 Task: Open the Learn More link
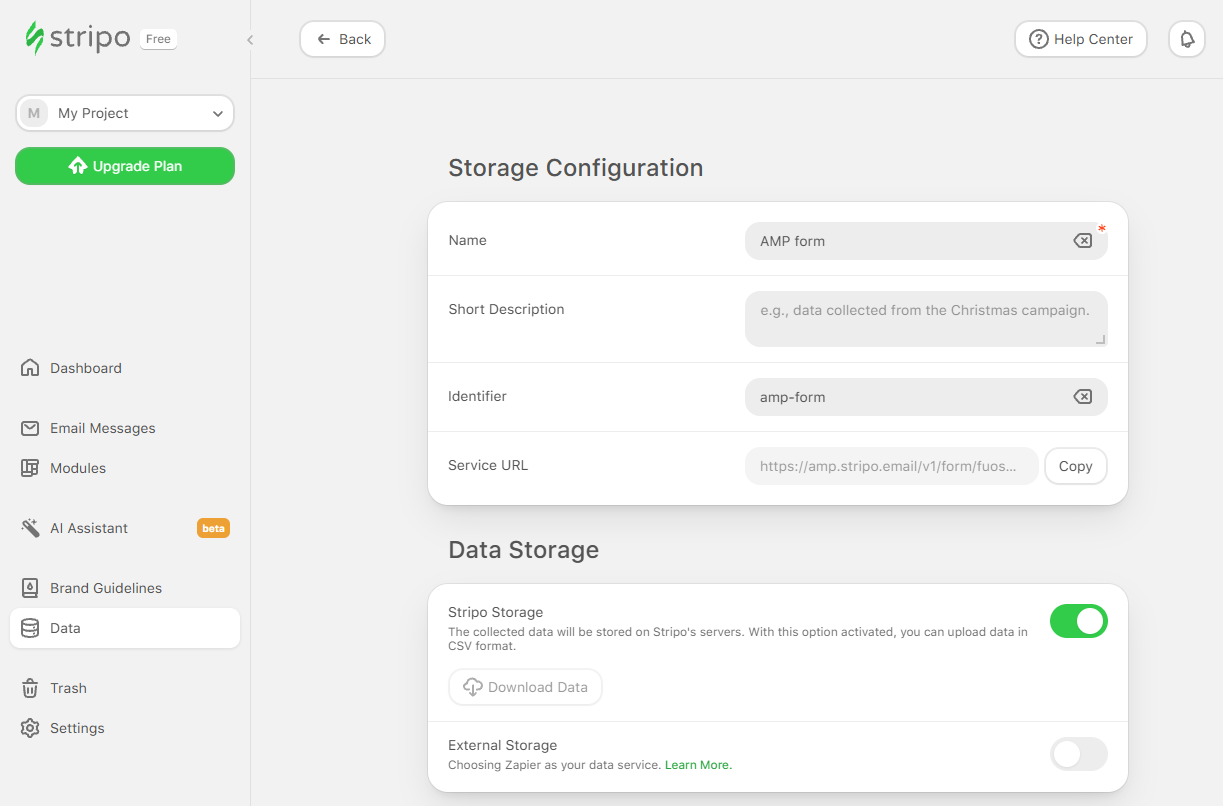click(698, 765)
